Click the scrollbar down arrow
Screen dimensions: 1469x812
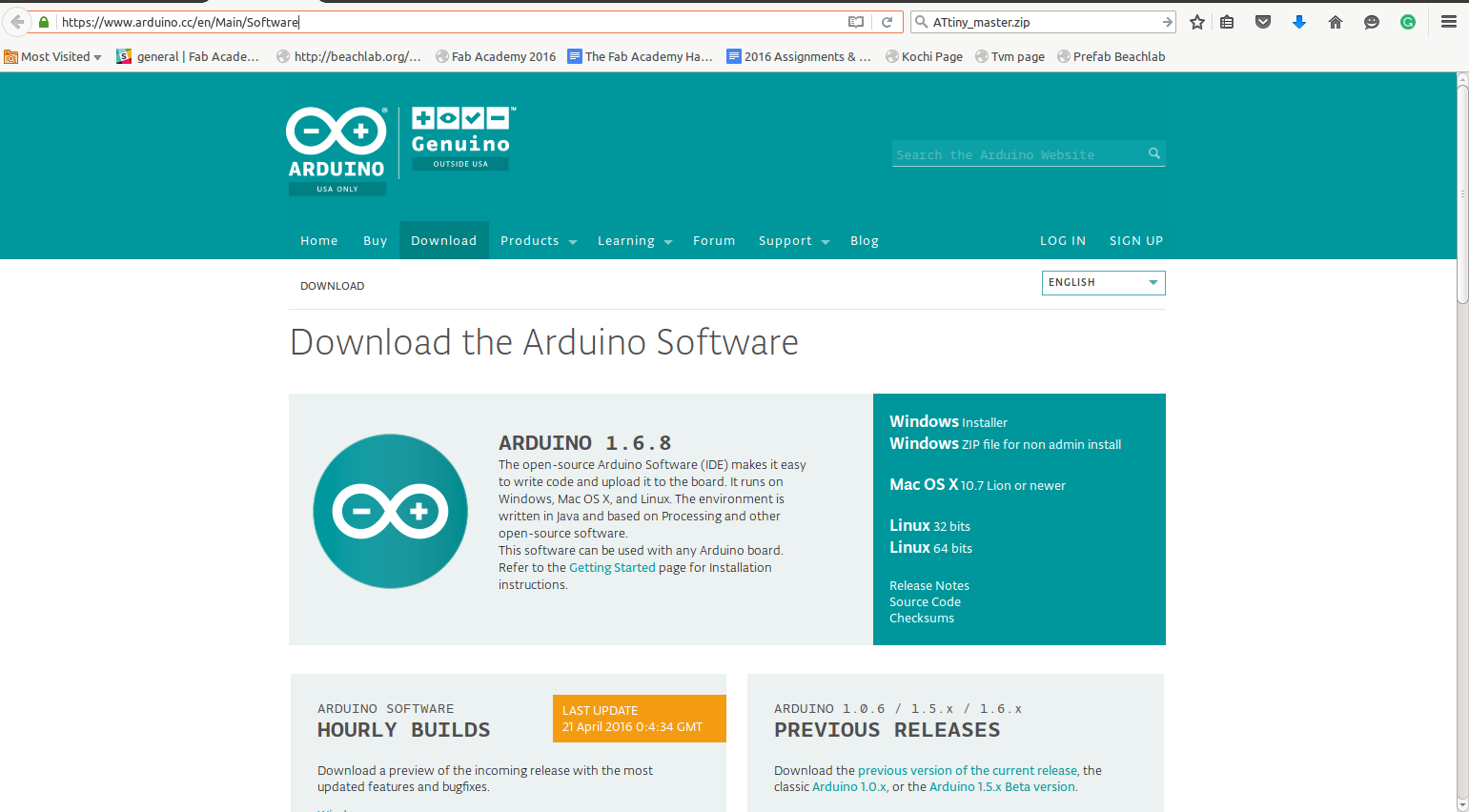pyautogui.click(x=1462, y=805)
